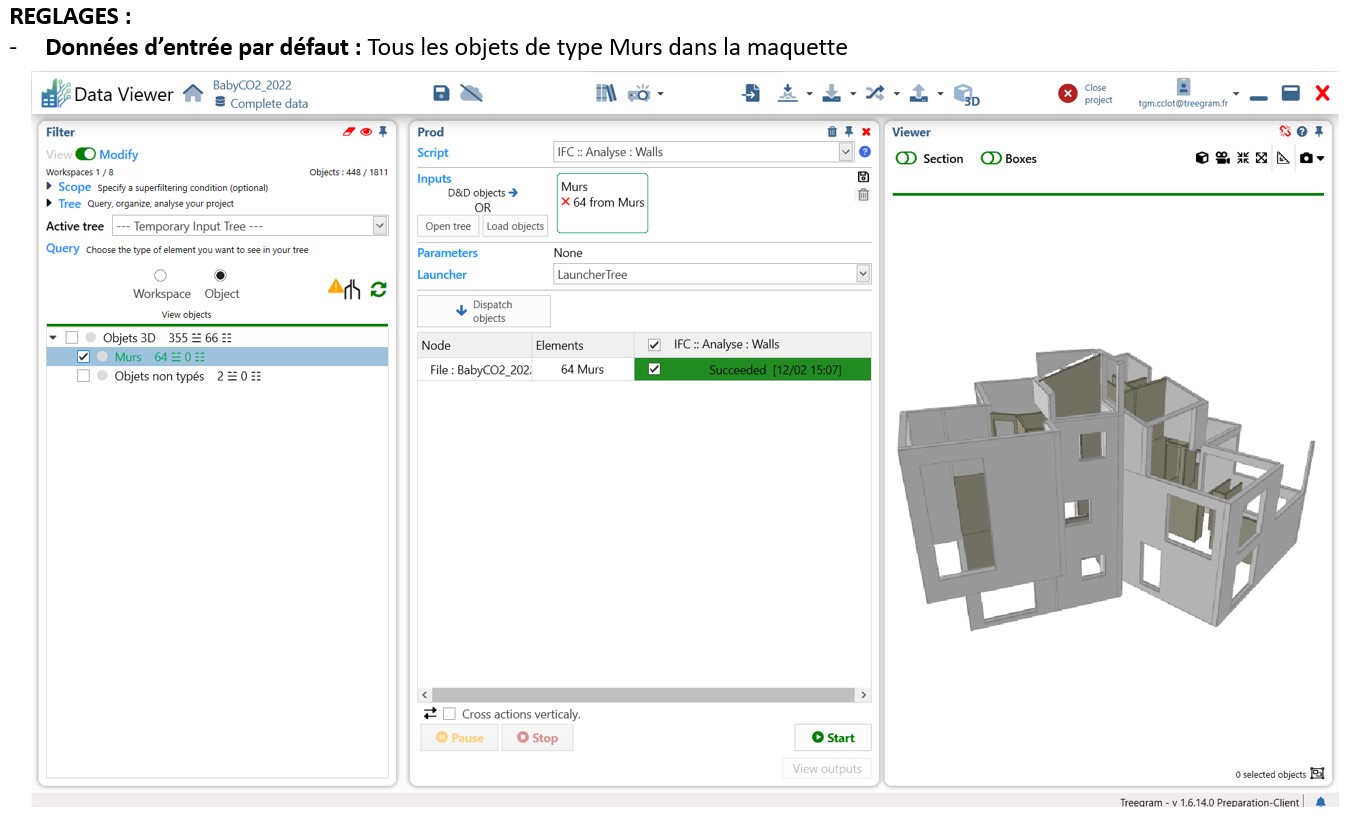
Task: Check the Objets non typés checkbox
Action: click(x=84, y=376)
